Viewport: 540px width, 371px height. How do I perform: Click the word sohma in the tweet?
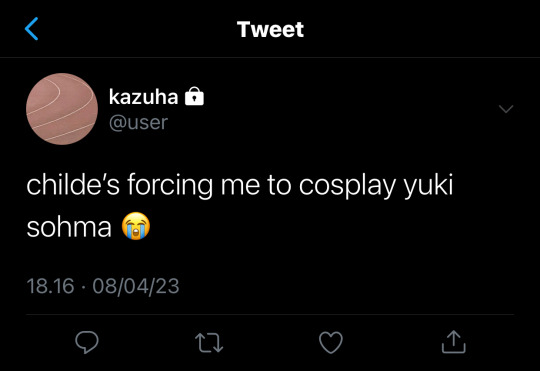click(69, 227)
